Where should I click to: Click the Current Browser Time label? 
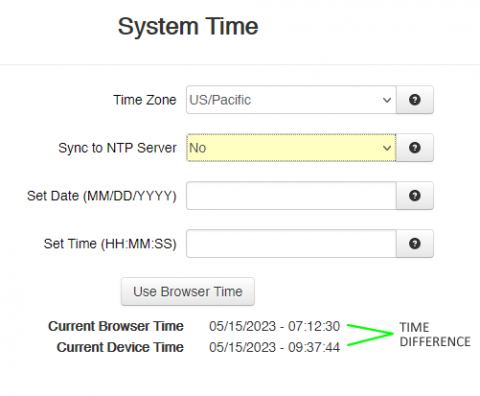116,326
